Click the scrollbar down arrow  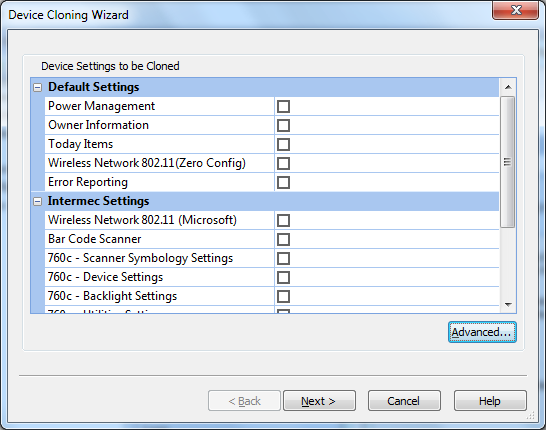tap(508, 305)
